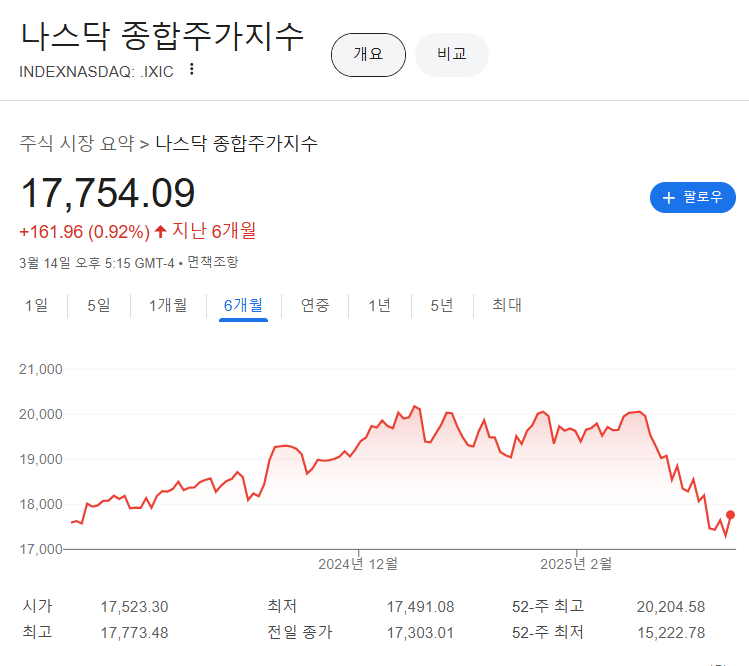Open the three-dot menu next to .IXIC

click(192, 69)
